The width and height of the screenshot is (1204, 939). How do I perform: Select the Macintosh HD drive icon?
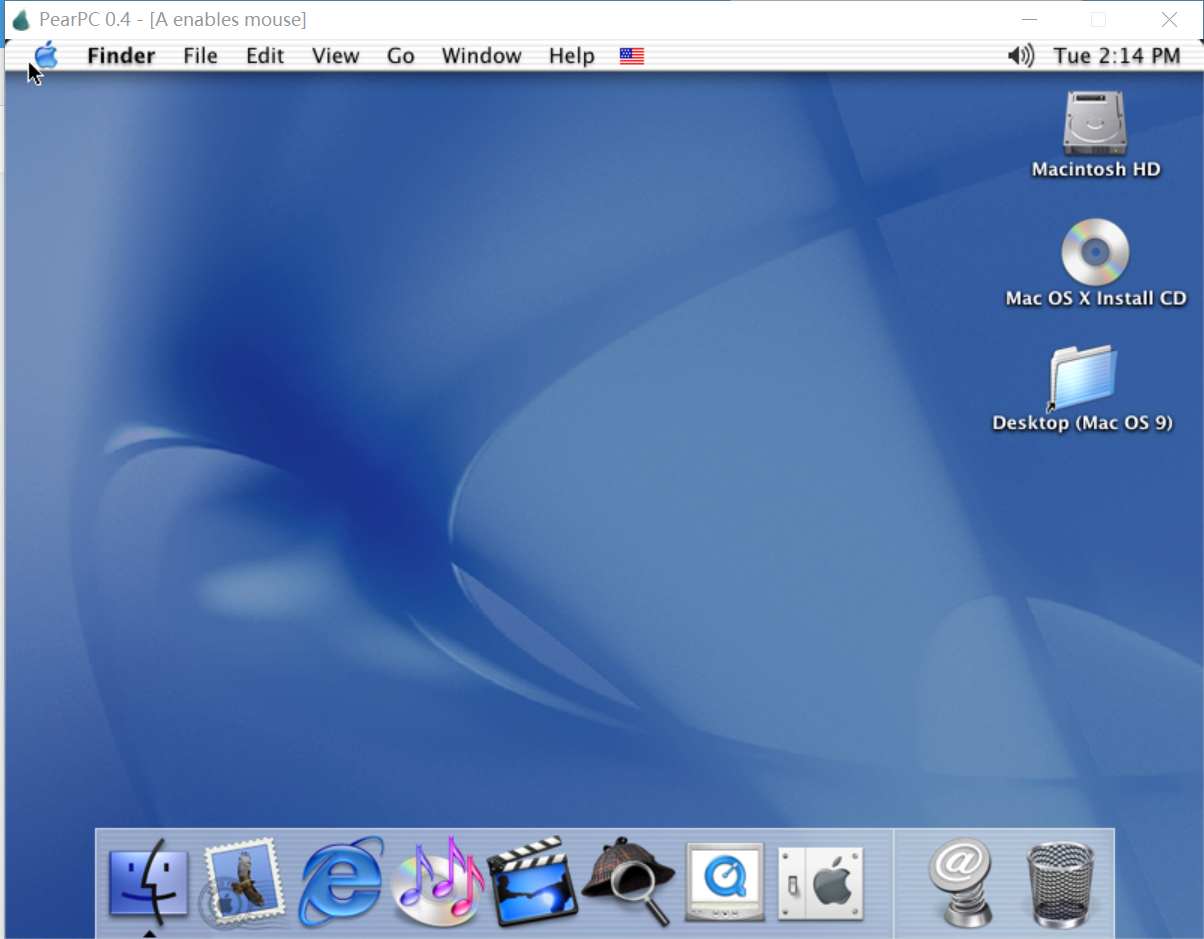click(x=1096, y=121)
